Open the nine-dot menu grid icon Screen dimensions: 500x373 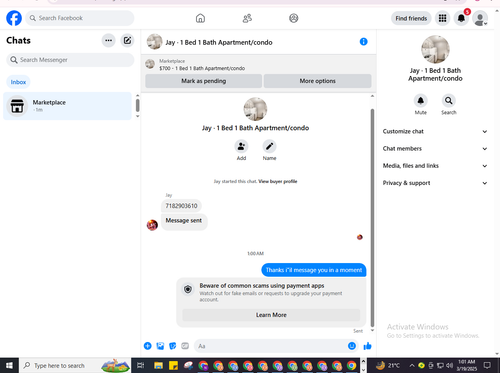[x=442, y=18]
